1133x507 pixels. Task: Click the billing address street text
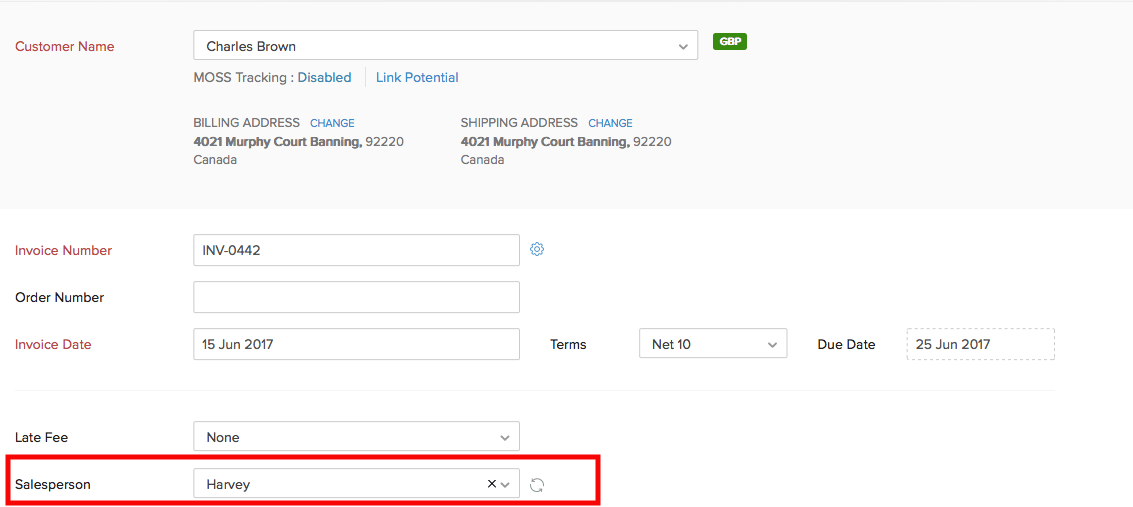click(x=277, y=142)
